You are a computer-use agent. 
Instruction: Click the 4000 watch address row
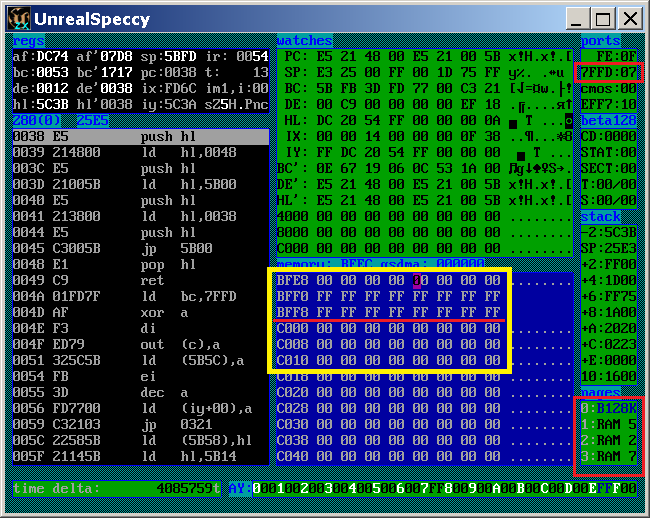tap(425, 216)
